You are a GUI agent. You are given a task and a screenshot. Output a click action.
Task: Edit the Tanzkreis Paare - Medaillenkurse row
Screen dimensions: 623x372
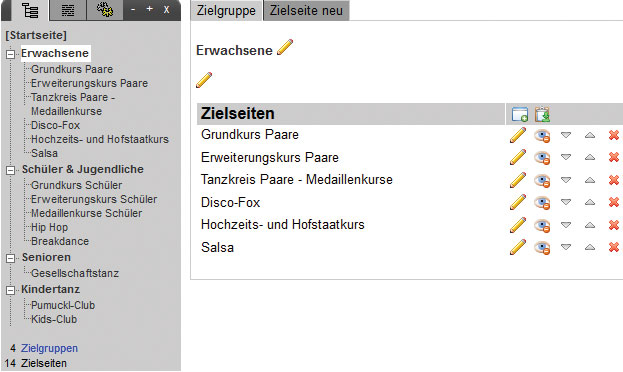point(518,180)
